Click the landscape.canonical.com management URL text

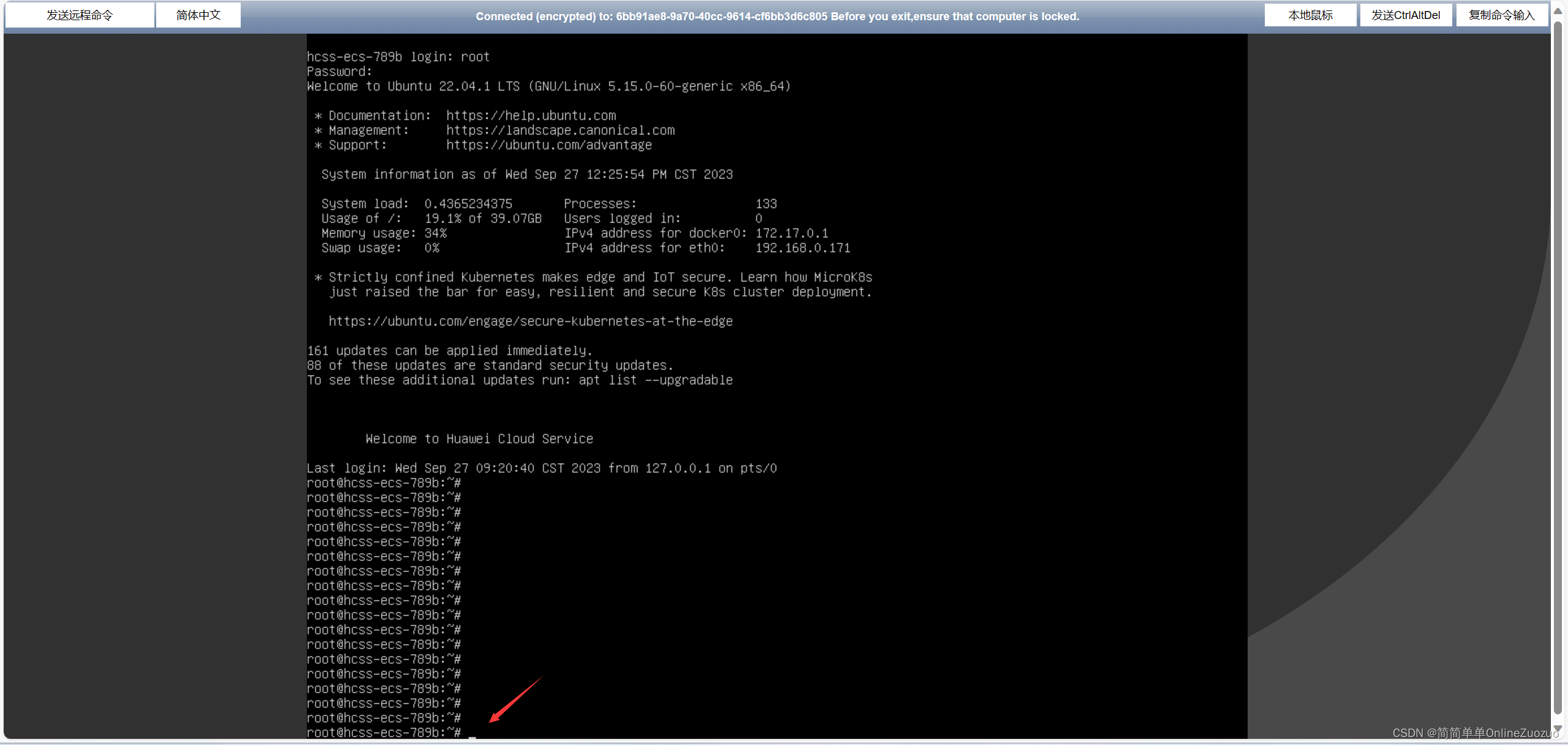pyautogui.click(x=560, y=130)
